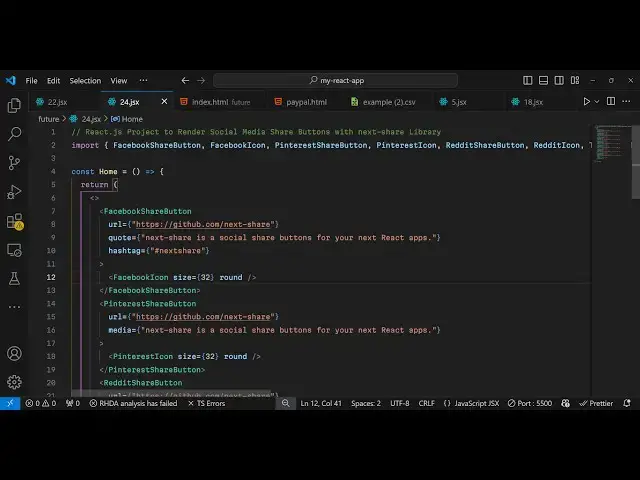The width and height of the screenshot is (640, 480).
Task: Show the hidden menu bar items
Action: click(143, 80)
